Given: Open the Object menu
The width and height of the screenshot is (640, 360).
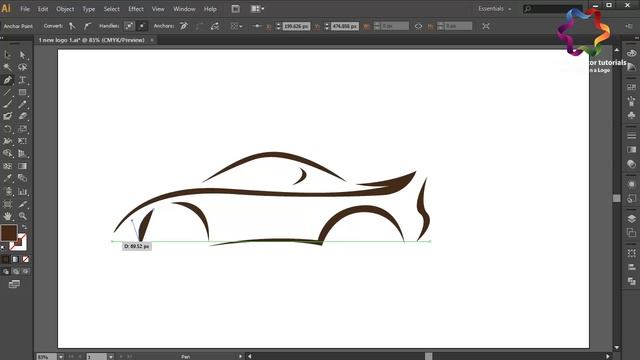Looking at the screenshot, I should pyautogui.click(x=65, y=9).
